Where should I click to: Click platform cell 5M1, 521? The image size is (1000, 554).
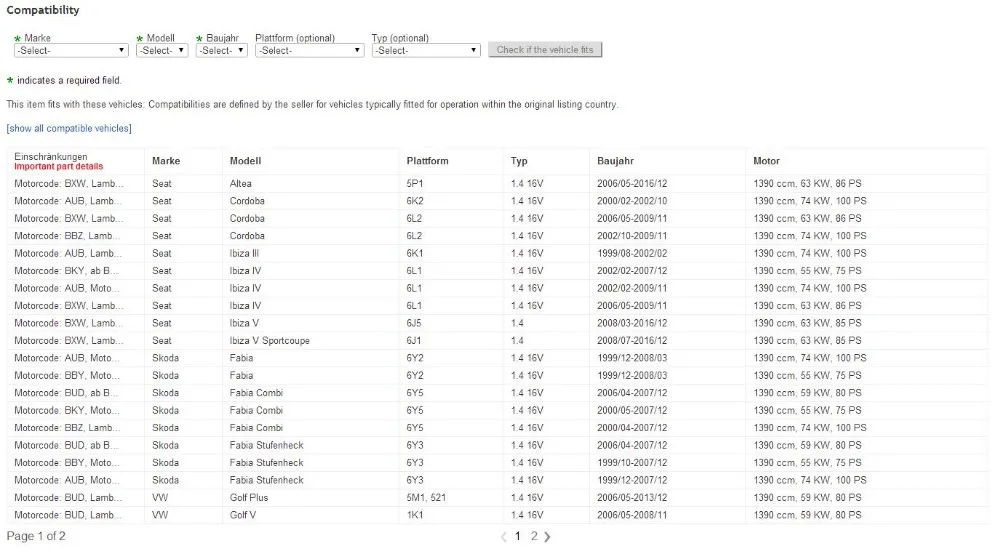pyautogui.click(x=426, y=498)
